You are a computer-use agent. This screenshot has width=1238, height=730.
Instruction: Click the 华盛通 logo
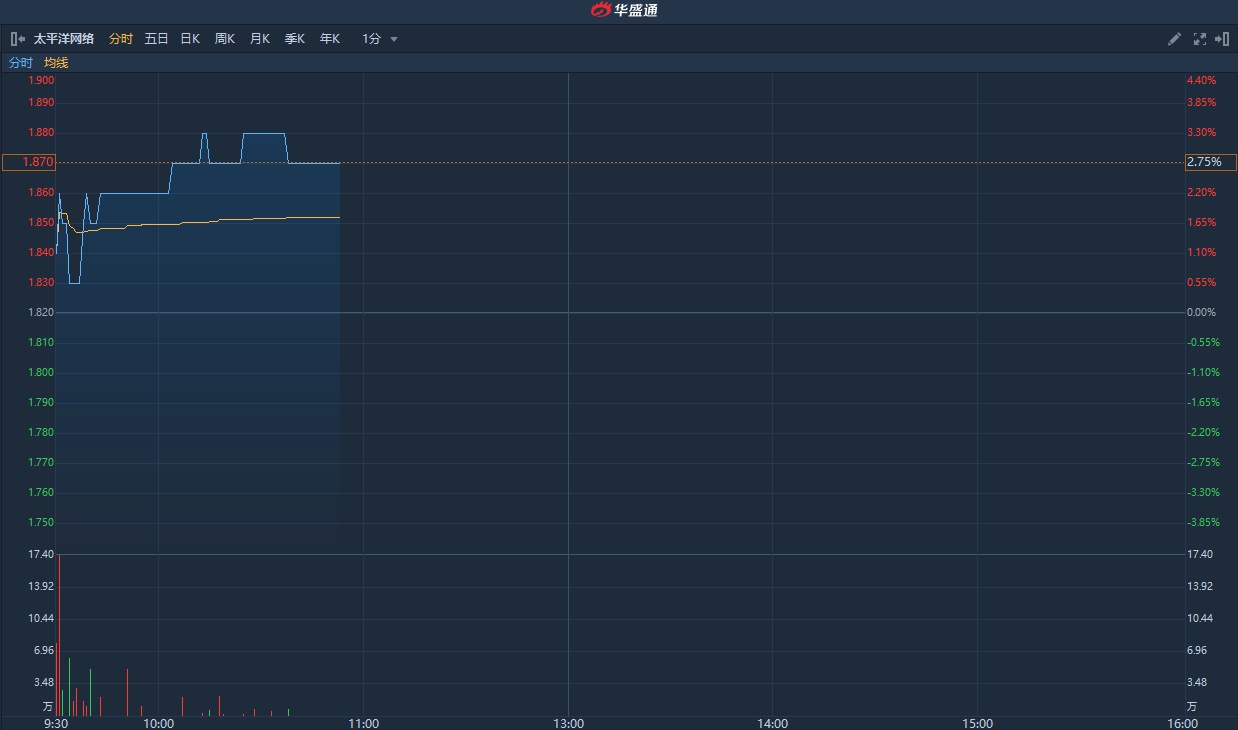(624, 11)
